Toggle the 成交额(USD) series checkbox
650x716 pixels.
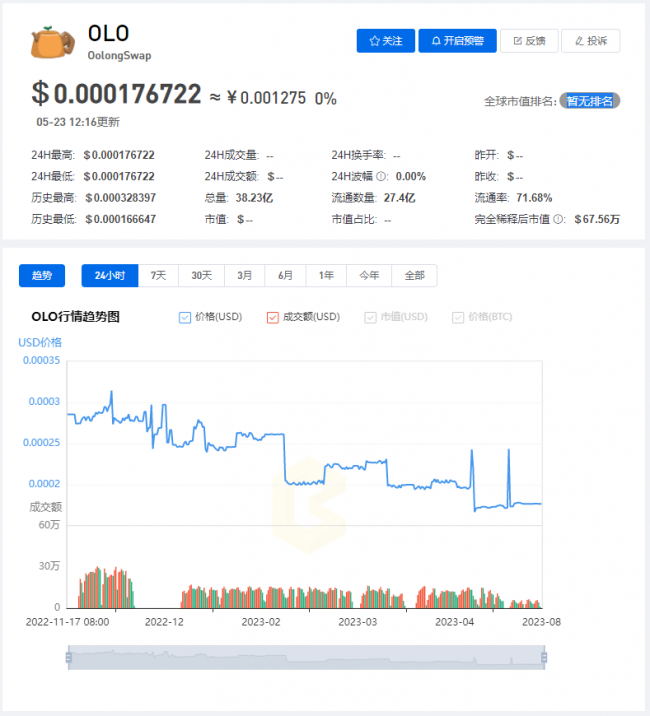coord(272,317)
